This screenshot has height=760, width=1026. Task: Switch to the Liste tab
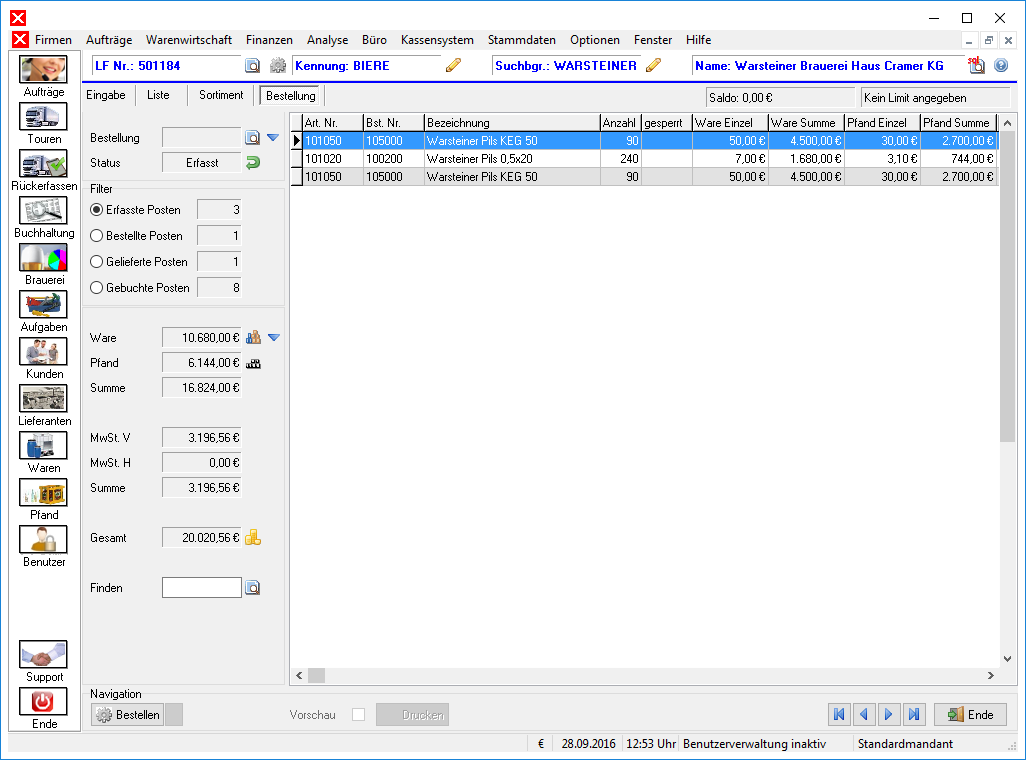[158, 95]
